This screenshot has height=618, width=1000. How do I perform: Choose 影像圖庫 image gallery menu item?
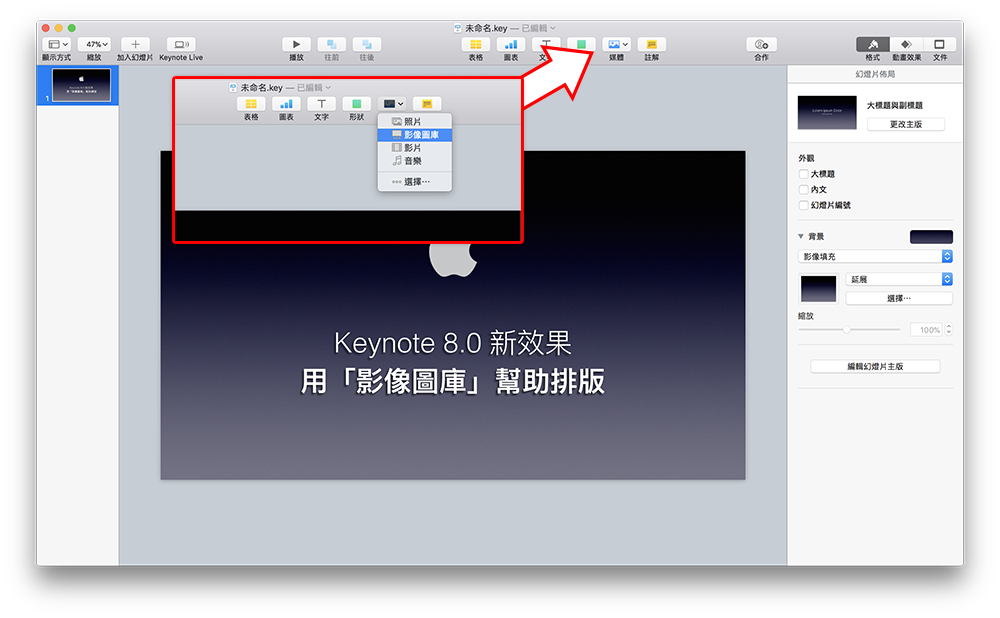click(x=415, y=135)
